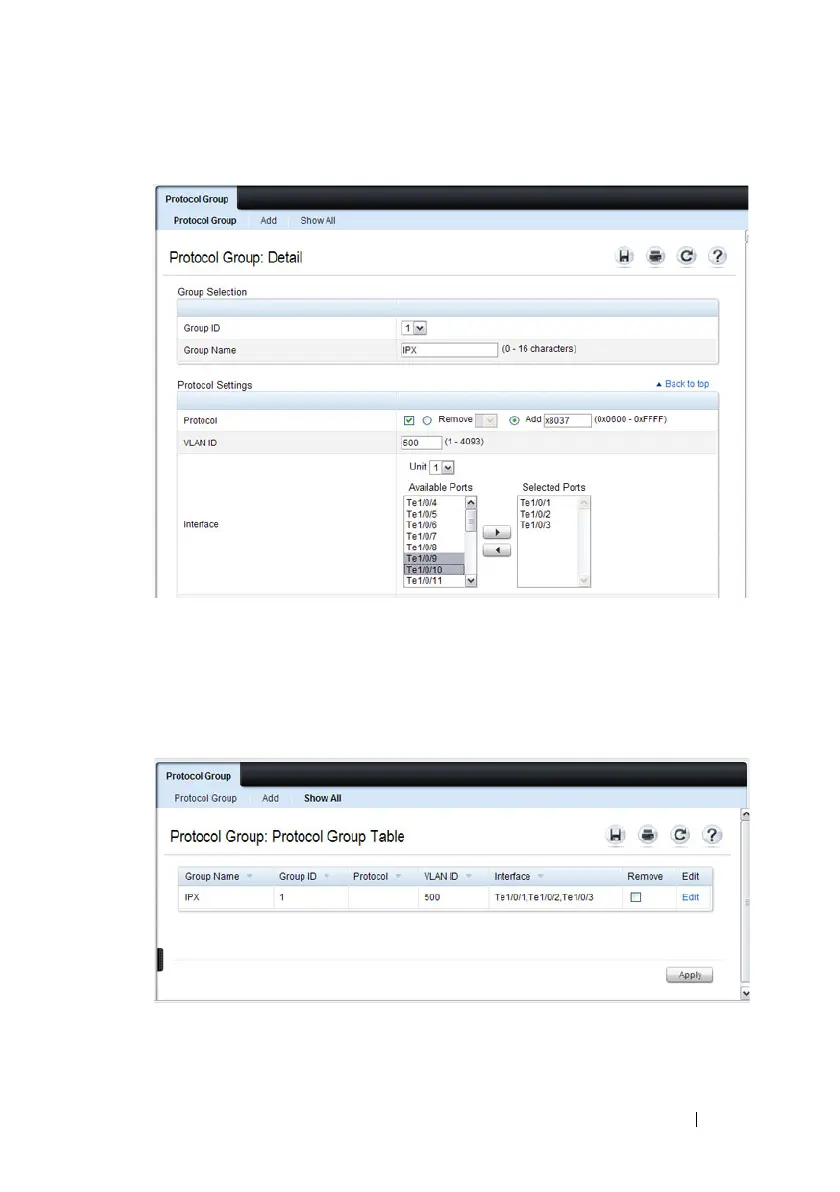This screenshot has width=840, height=1192.
Task: Click Save icon in Protocol Group Table panel
Action: (x=616, y=835)
